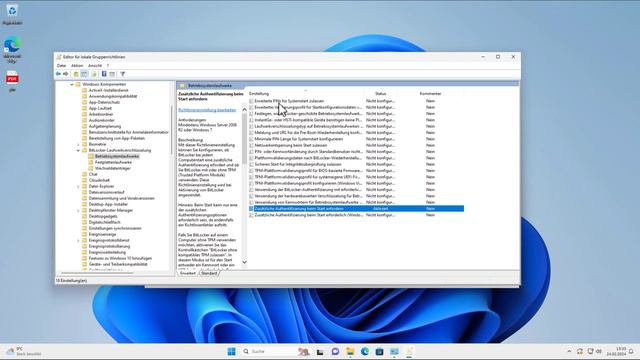Viewport: 640px width, 360px height.
Task: Switch to the Erweitert tab
Action: [x=188, y=273]
